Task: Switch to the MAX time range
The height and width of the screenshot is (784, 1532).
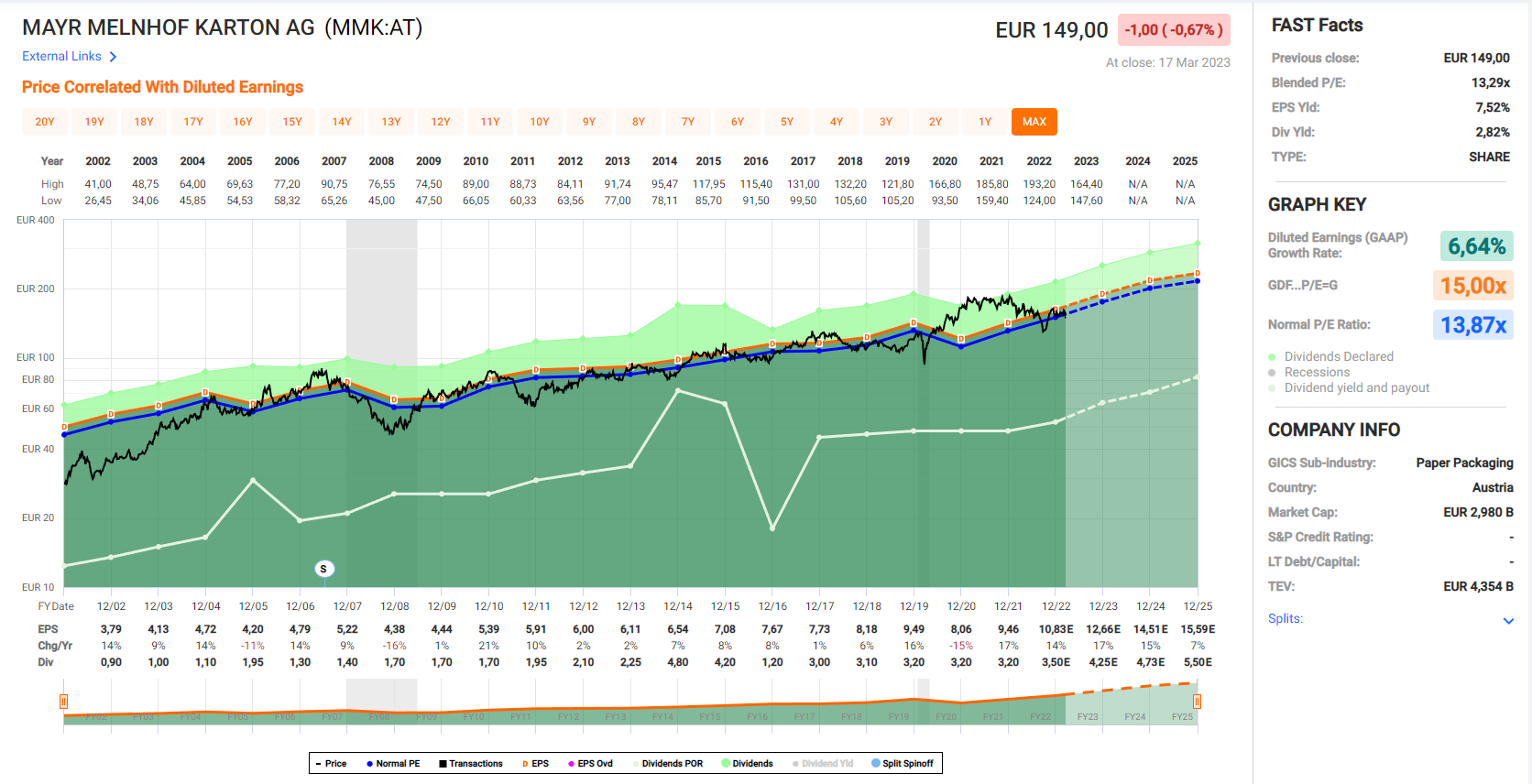Action: [1034, 122]
